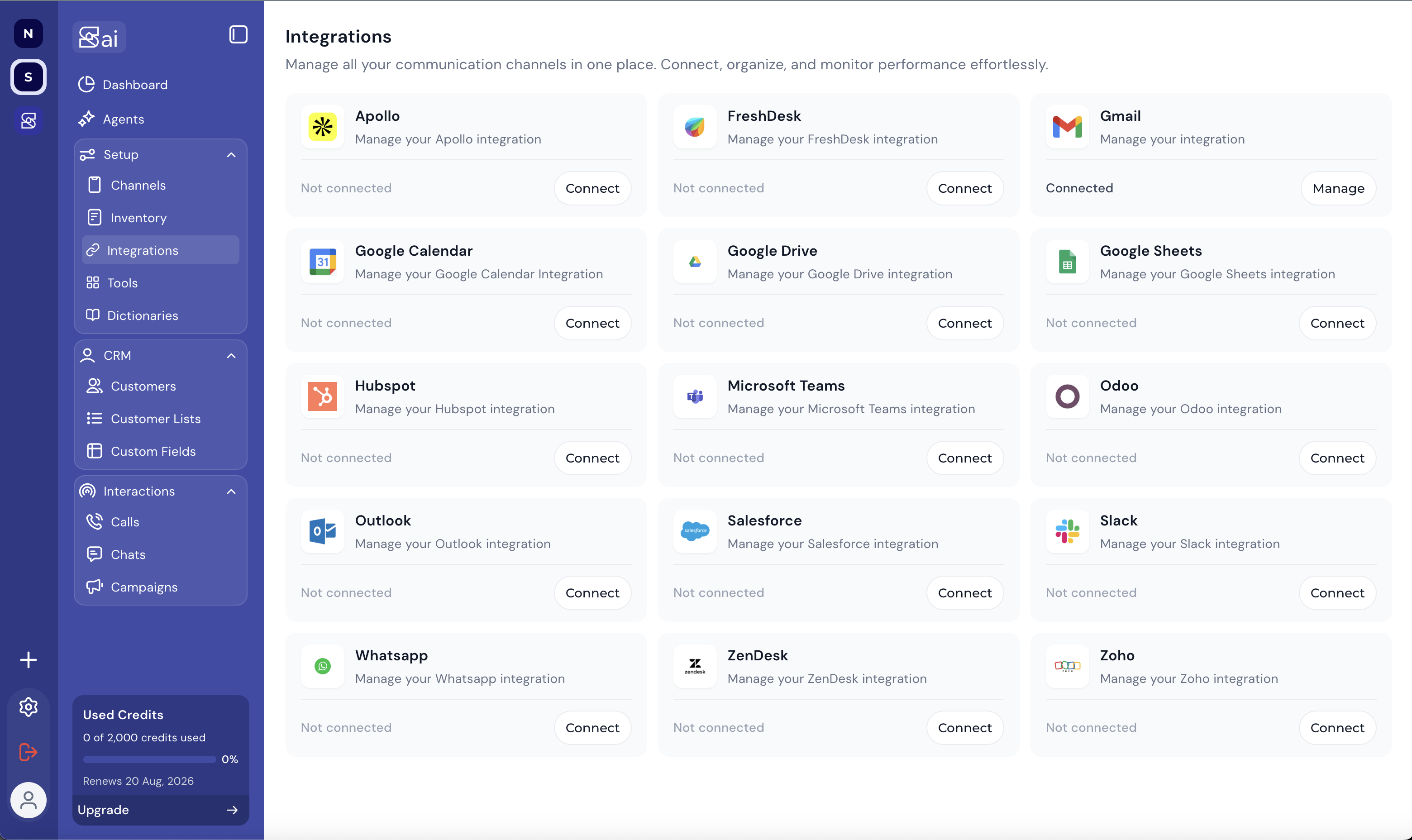The image size is (1412, 840).
Task: Click the Sai app icon in rail
Action: 29,120
